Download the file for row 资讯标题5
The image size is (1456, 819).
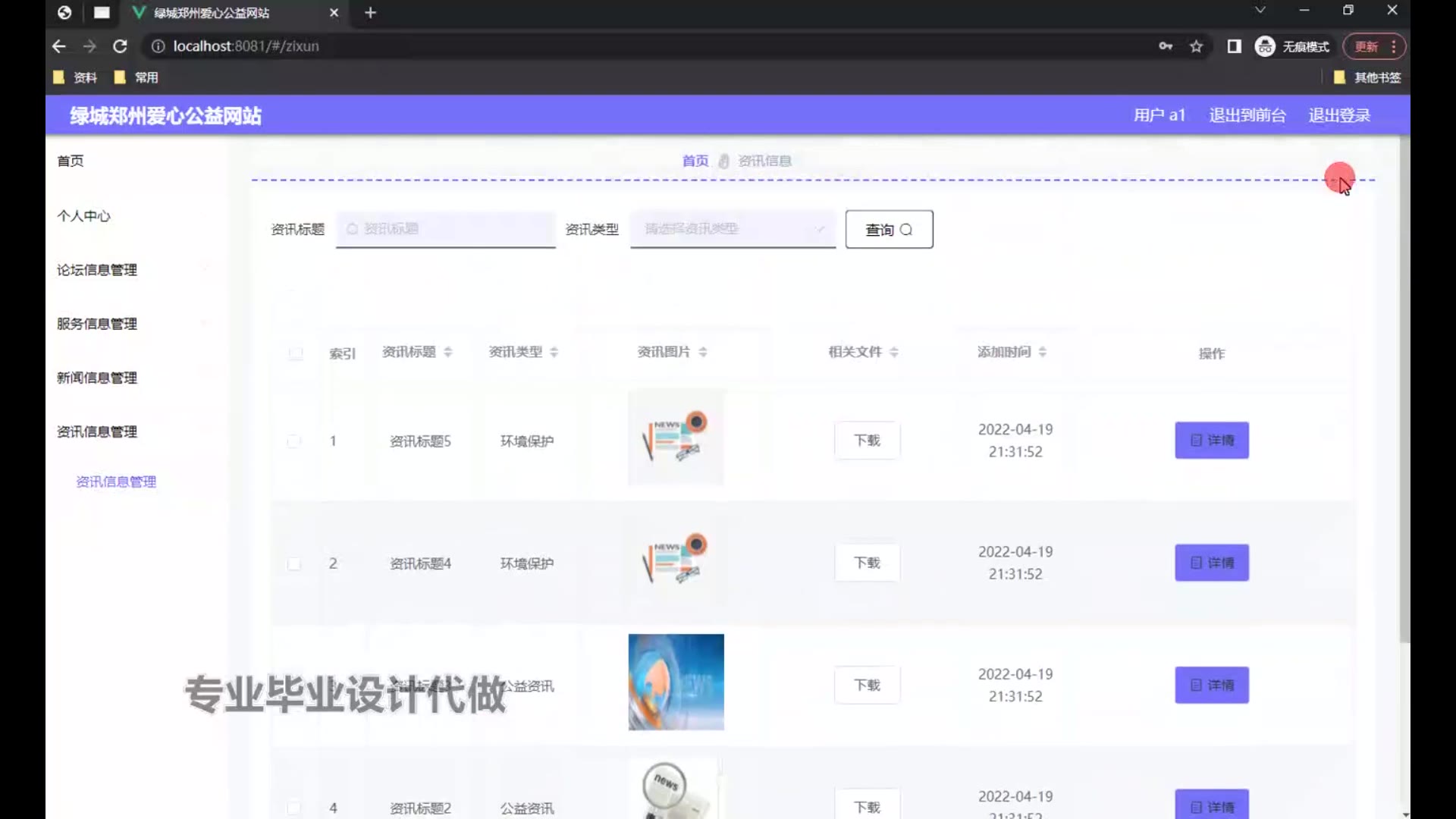[x=867, y=441]
